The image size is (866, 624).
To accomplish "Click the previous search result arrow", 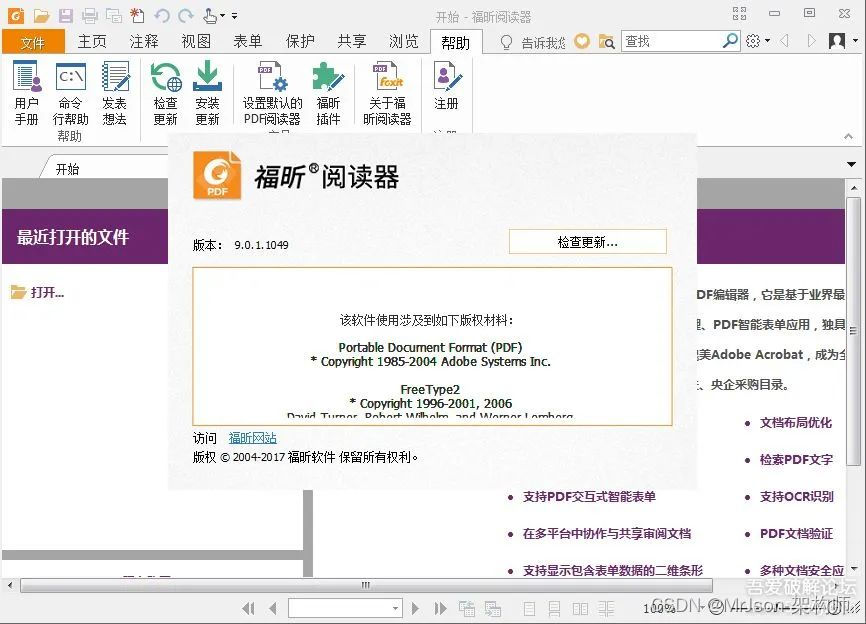I will pos(785,41).
